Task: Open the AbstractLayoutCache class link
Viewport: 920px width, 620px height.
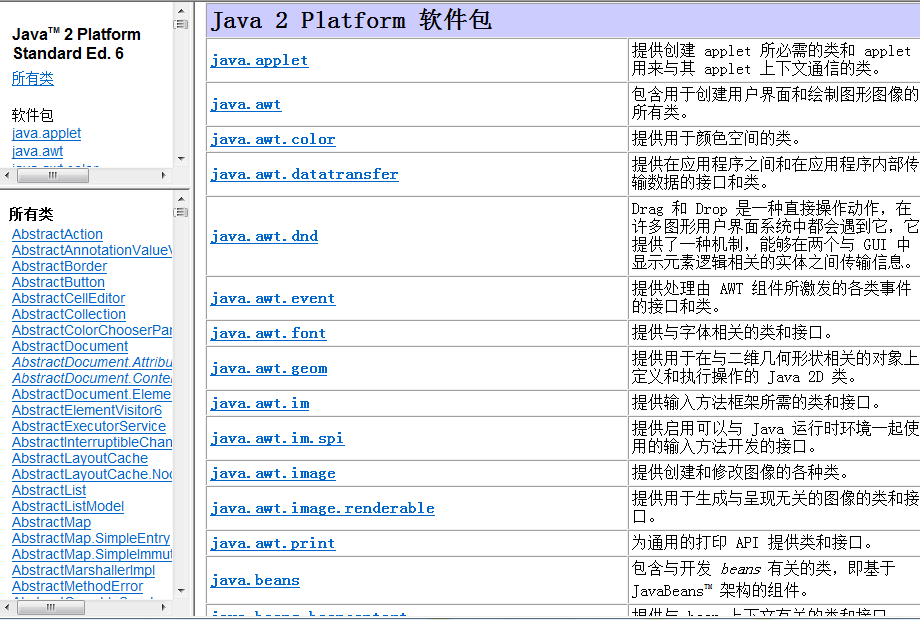Action: click(80, 458)
